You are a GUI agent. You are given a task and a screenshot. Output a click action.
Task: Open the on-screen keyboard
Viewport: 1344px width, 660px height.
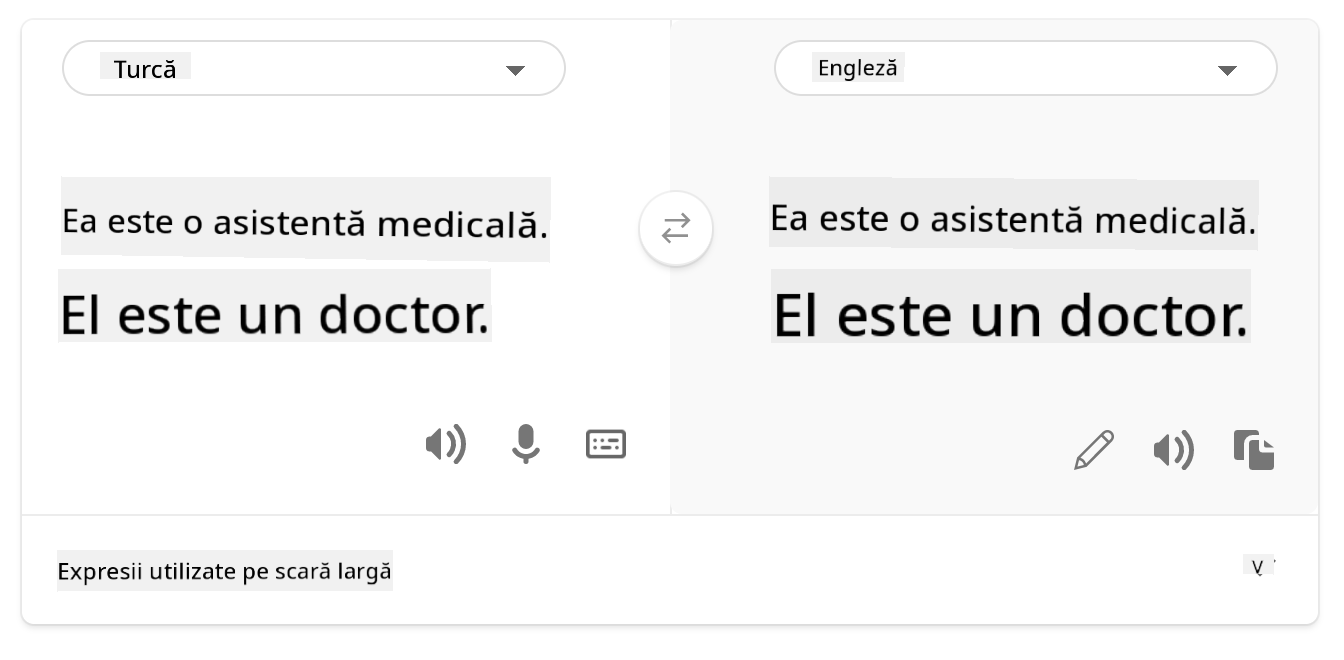tap(606, 444)
